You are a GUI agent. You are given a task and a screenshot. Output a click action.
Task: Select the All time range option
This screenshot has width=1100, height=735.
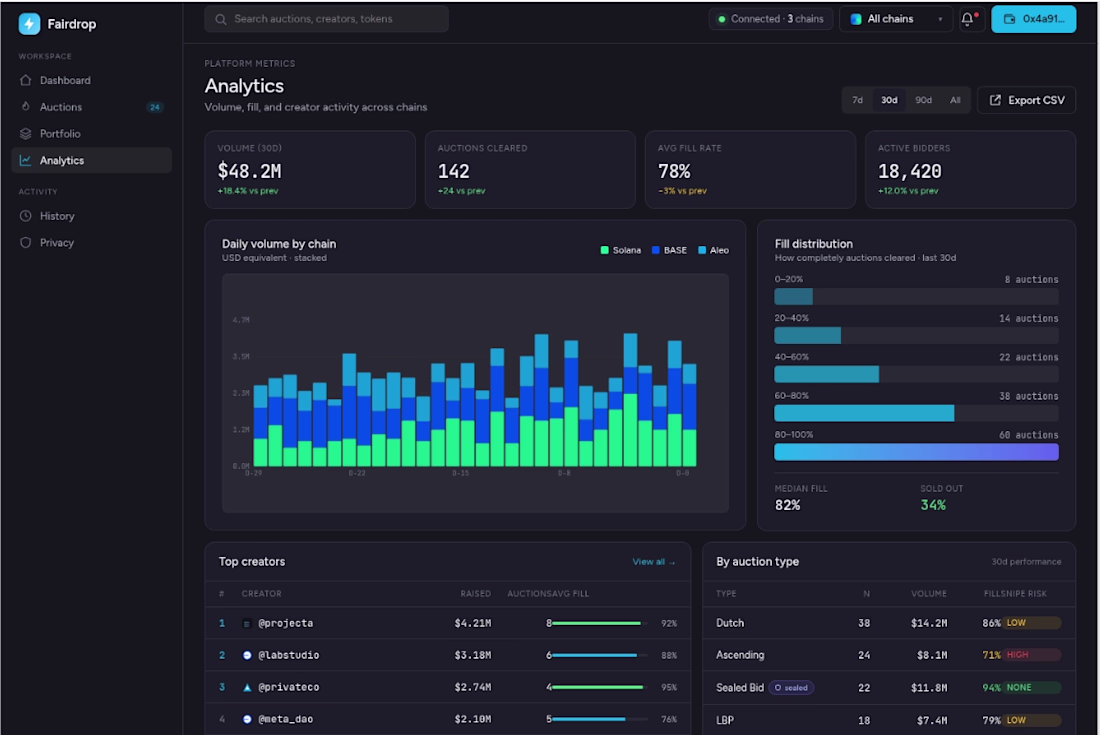(x=955, y=100)
